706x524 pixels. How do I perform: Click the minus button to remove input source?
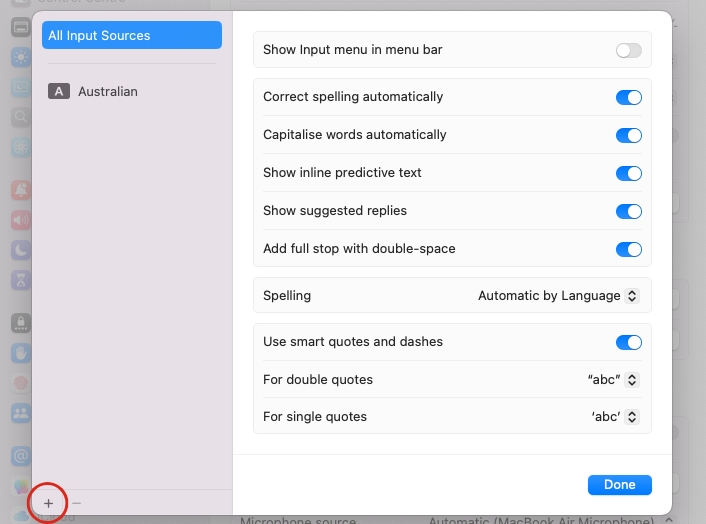[77, 502]
